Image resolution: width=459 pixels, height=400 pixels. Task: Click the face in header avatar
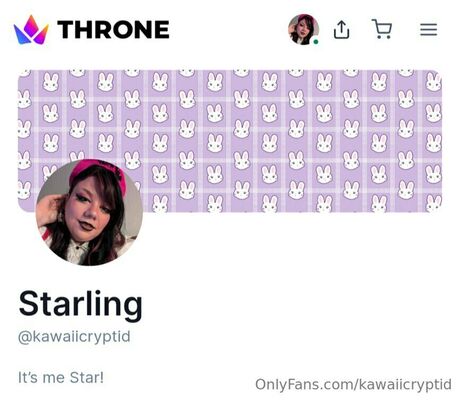[303, 31]
